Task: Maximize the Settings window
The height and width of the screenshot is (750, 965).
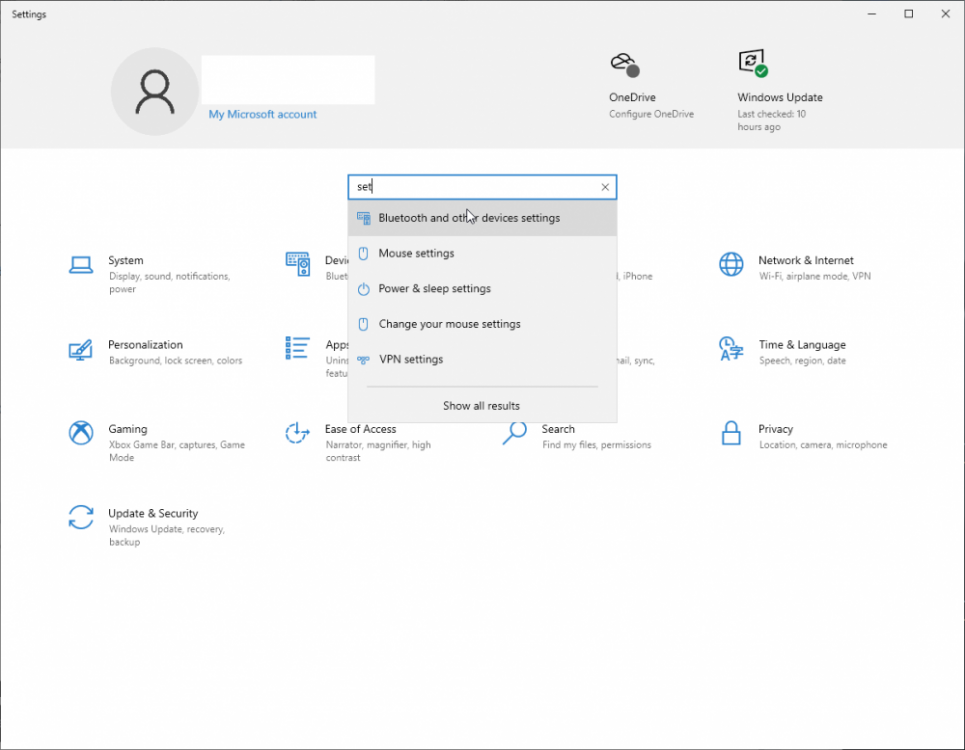Action: coord(908,14)
